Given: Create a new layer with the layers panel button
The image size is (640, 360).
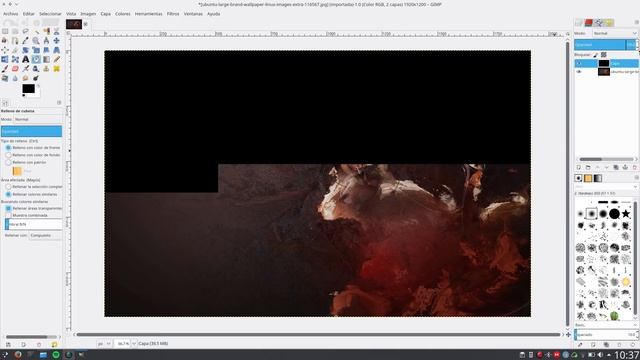Looking at the screenshot, I should (x=579, y=167).
